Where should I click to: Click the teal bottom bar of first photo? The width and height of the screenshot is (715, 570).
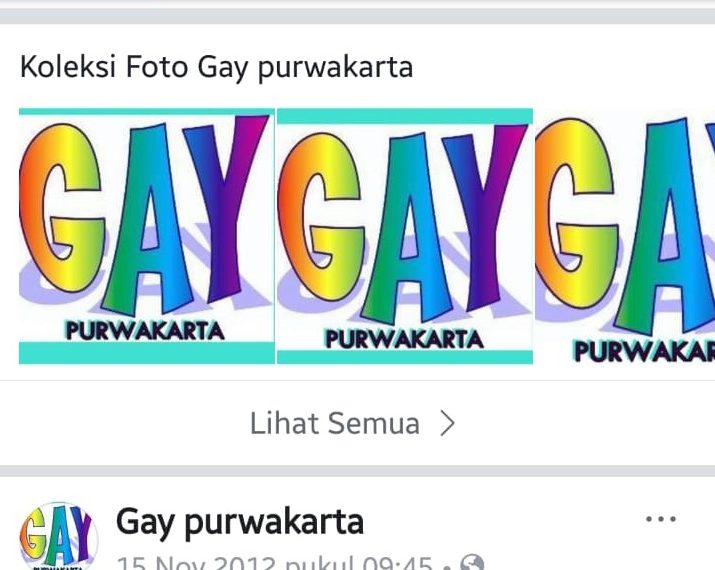147,353
